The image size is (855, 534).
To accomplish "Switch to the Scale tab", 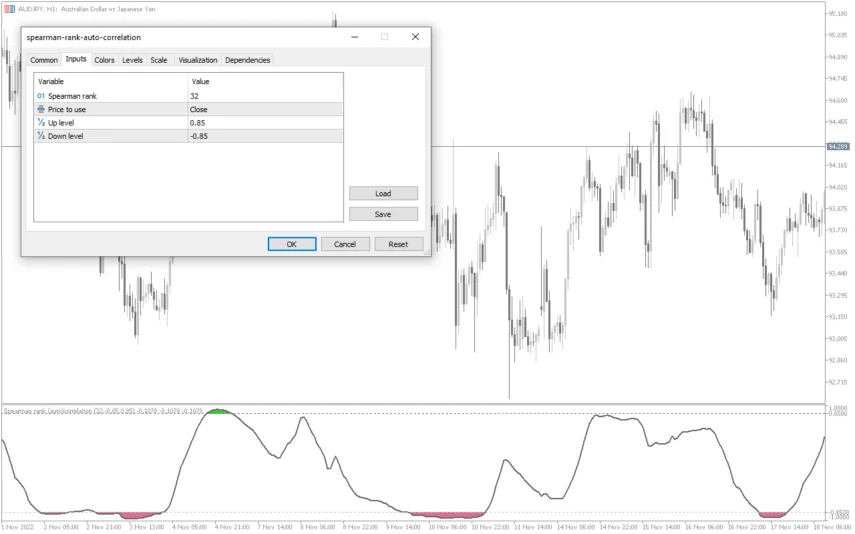I will (159, 60).
